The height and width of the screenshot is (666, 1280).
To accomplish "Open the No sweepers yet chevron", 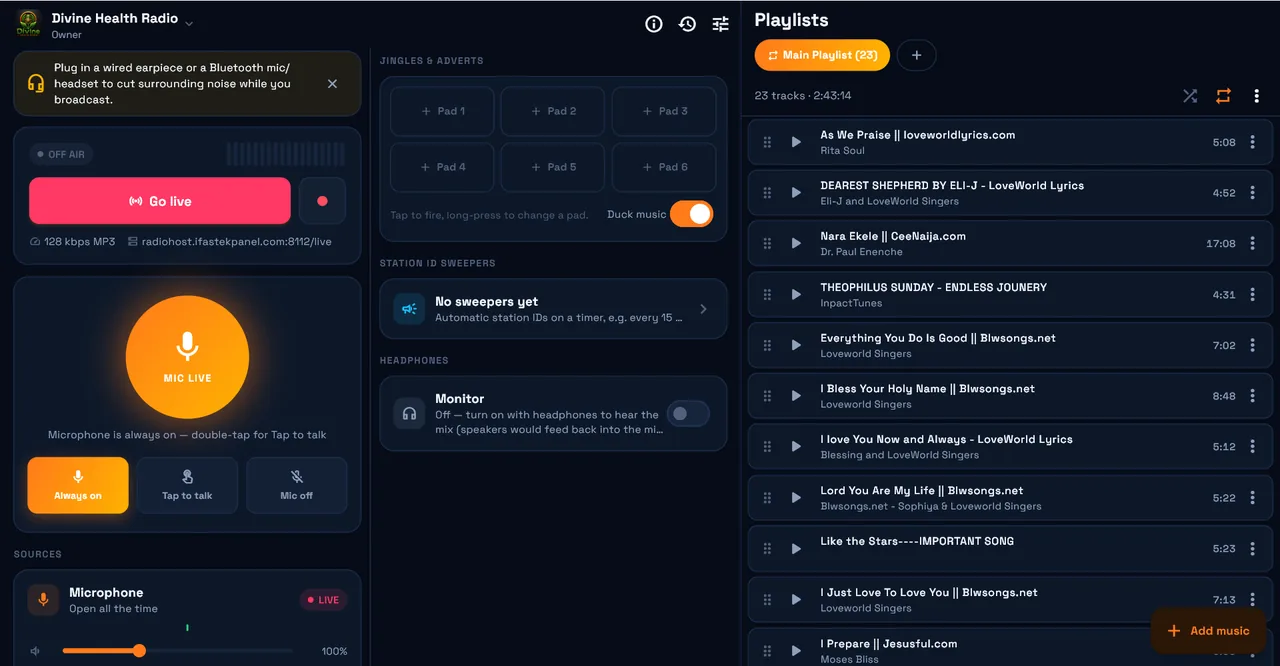I will click(703, 309).
